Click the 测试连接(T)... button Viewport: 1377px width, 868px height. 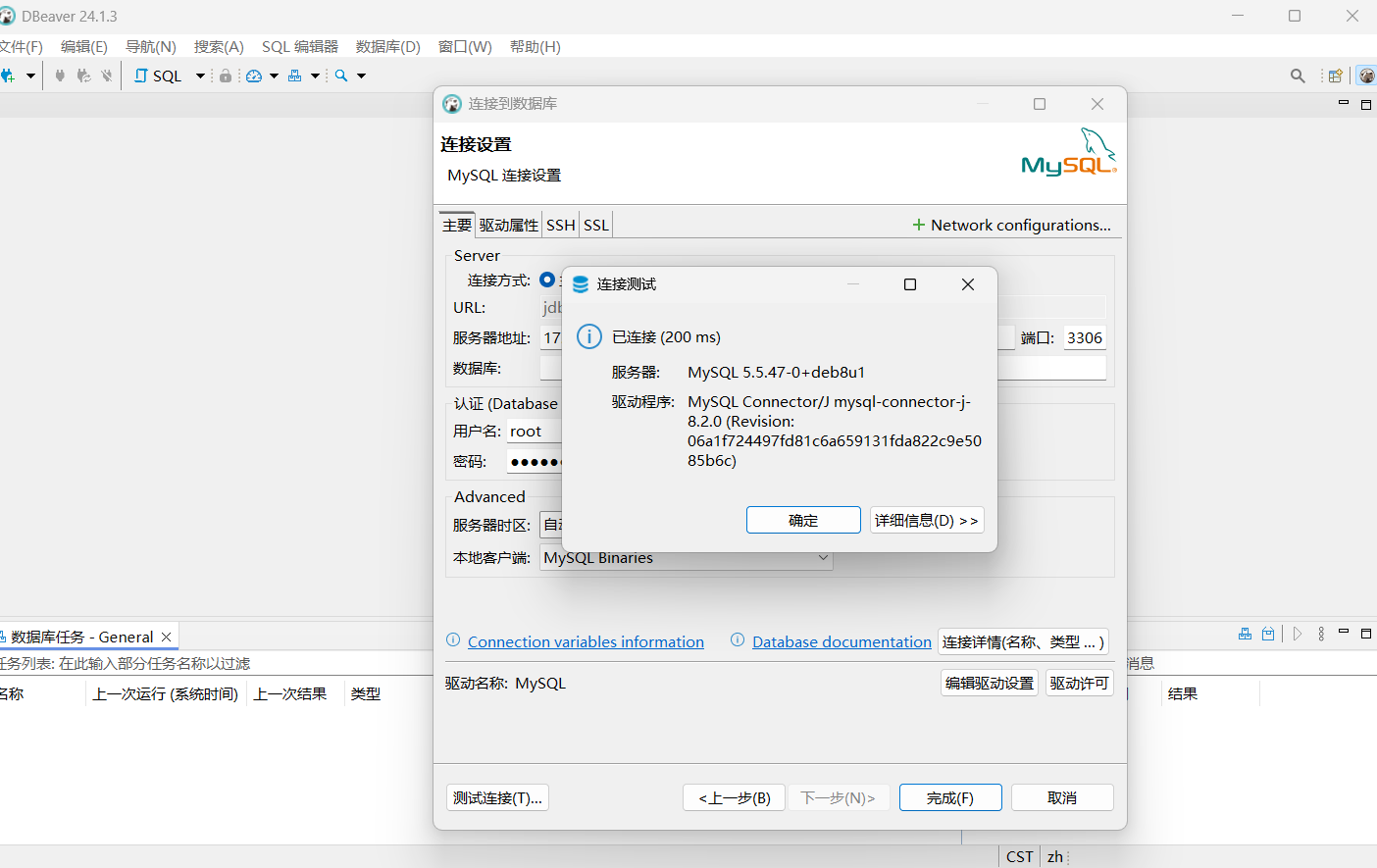(497, 797)
